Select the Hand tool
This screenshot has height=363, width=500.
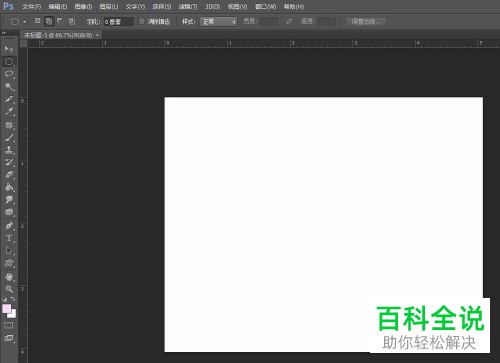click(x=9, y=277)
